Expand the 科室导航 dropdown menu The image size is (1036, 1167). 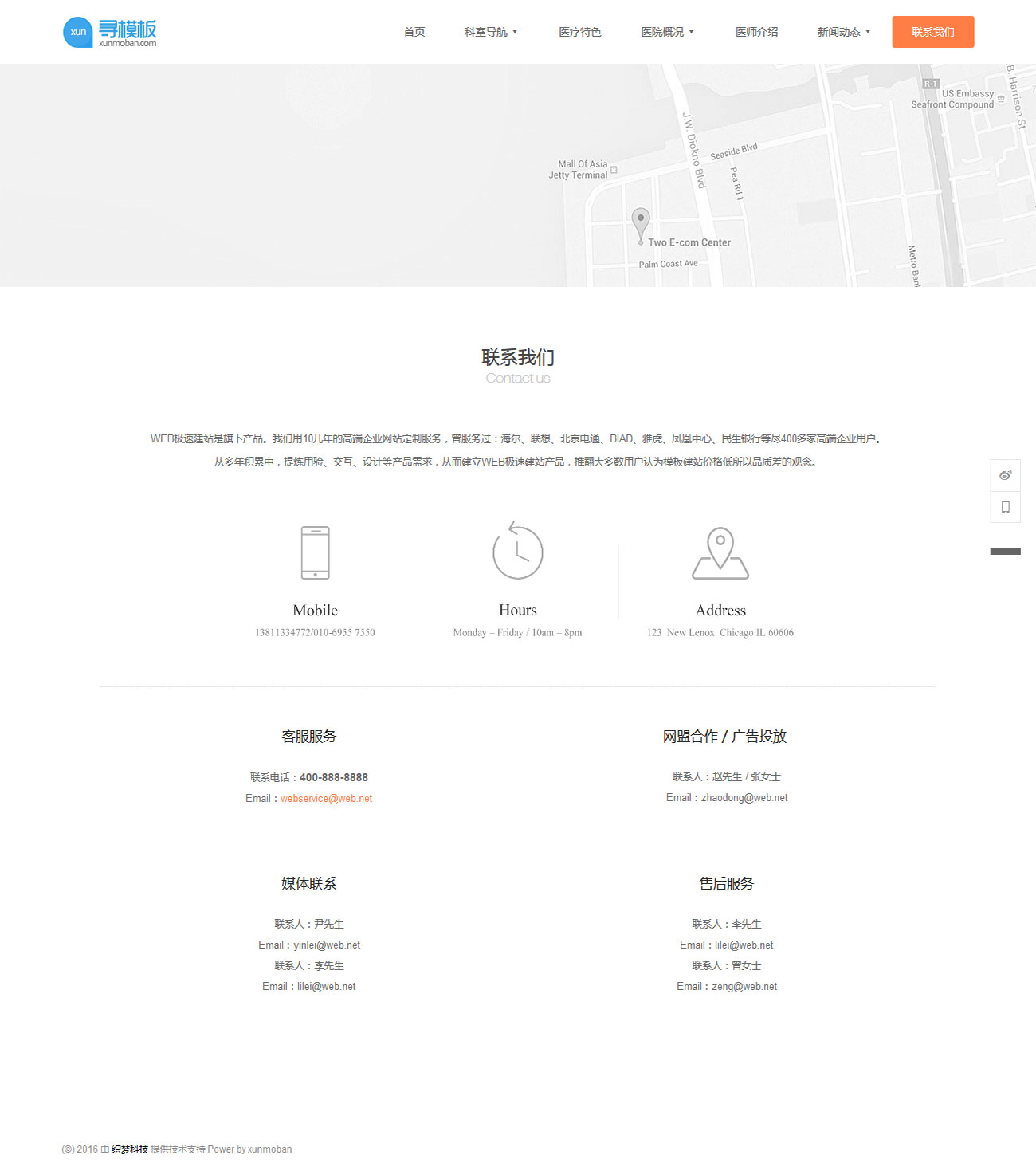click(491, 32)
